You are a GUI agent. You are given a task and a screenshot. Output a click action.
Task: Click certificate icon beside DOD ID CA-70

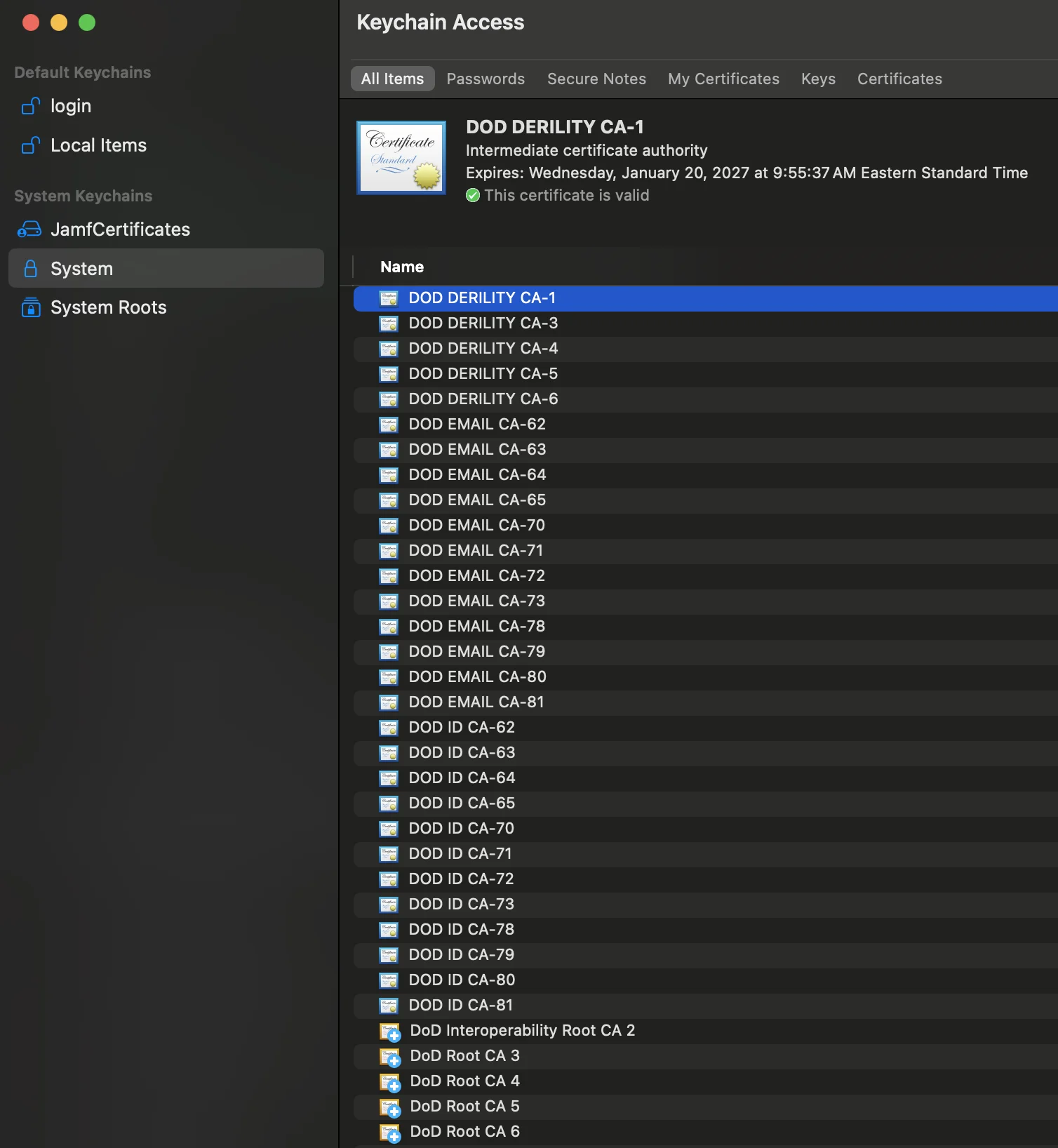(389, 829)
